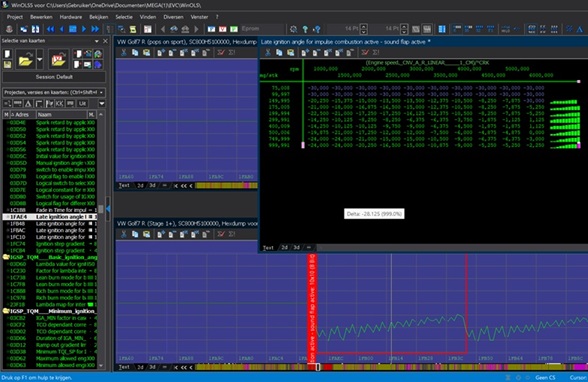Click the Adres column header
Image resolution: width=588 pixels, height=382 pixels.
(x=22, y=114)
